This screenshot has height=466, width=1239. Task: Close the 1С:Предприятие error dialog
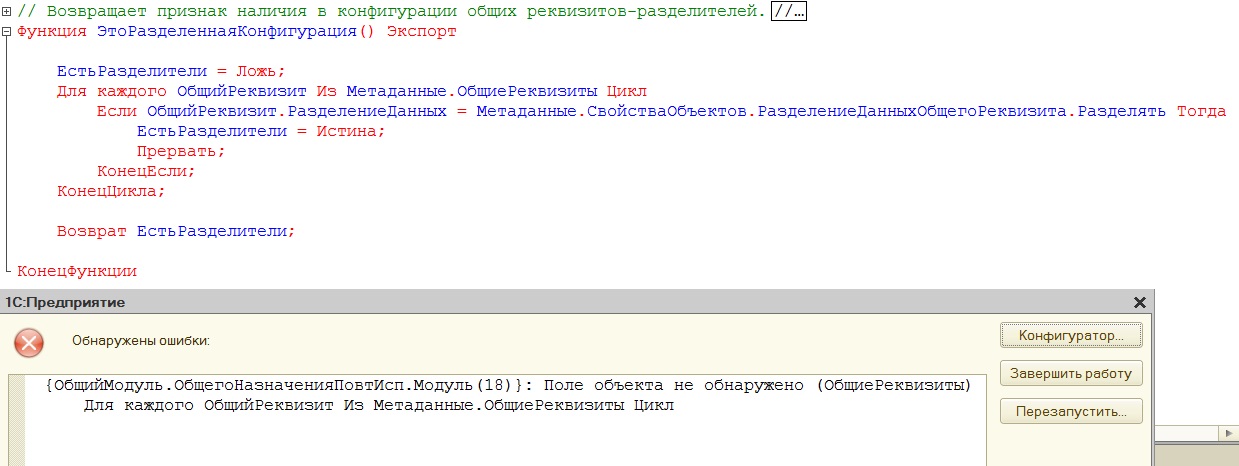pos(1139,303)
